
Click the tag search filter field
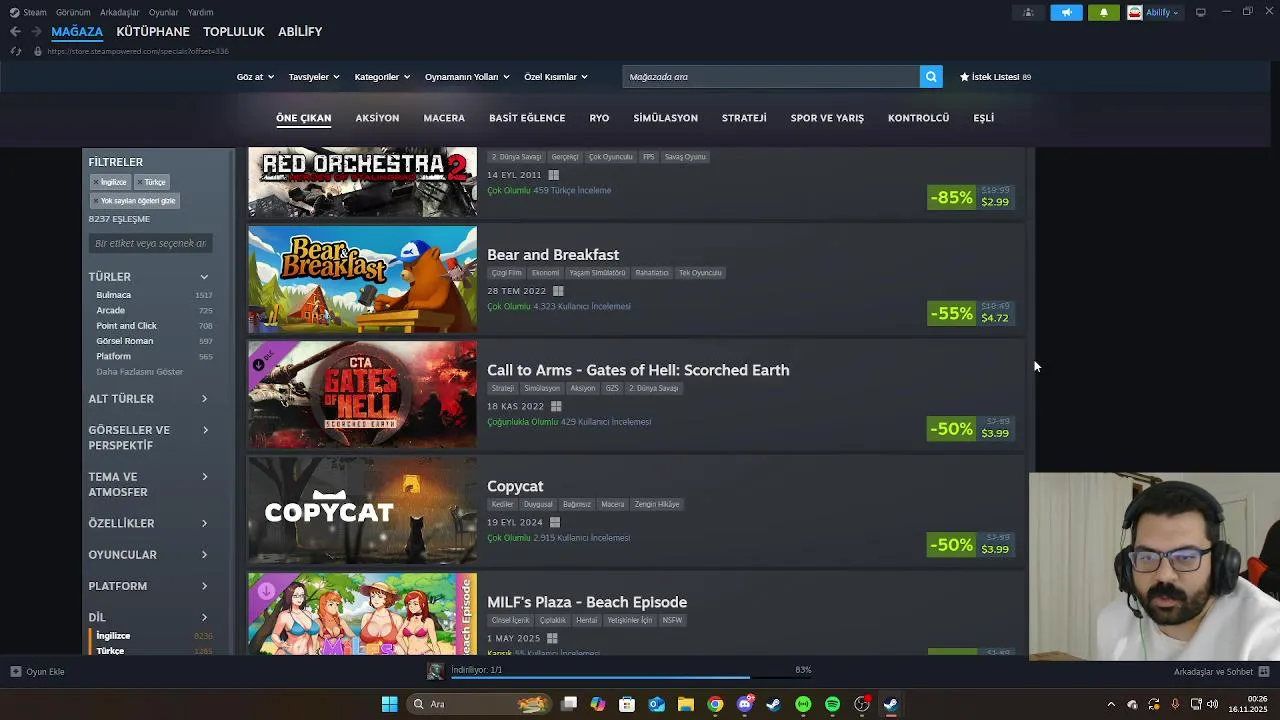coord(150,243)
